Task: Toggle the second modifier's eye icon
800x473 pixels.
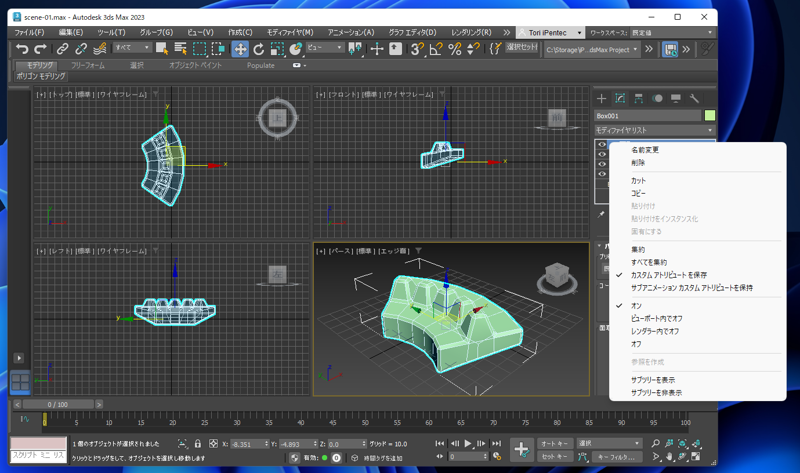Action: pyautogui.click(x=602, y=154)
